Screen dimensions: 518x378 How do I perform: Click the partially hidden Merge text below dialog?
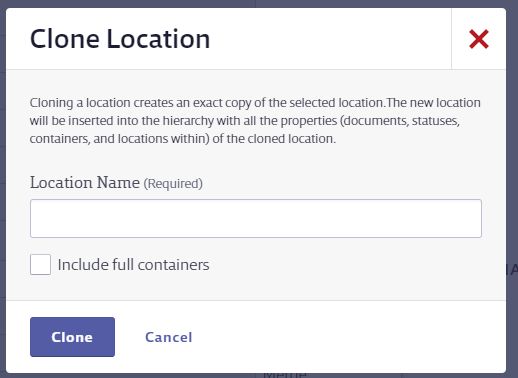[285, 375]
